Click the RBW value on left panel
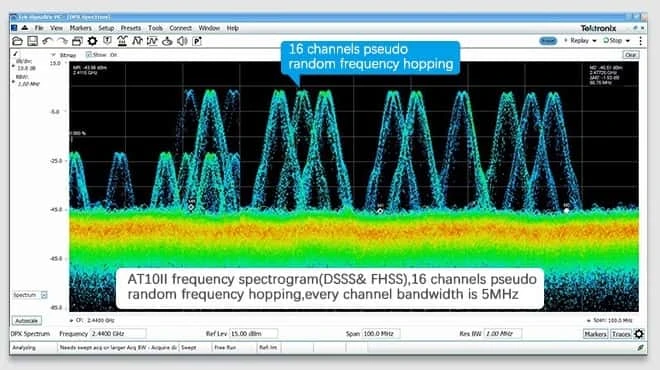The height and width of the screenshot is (370, 660). click(x=29, y=84)
